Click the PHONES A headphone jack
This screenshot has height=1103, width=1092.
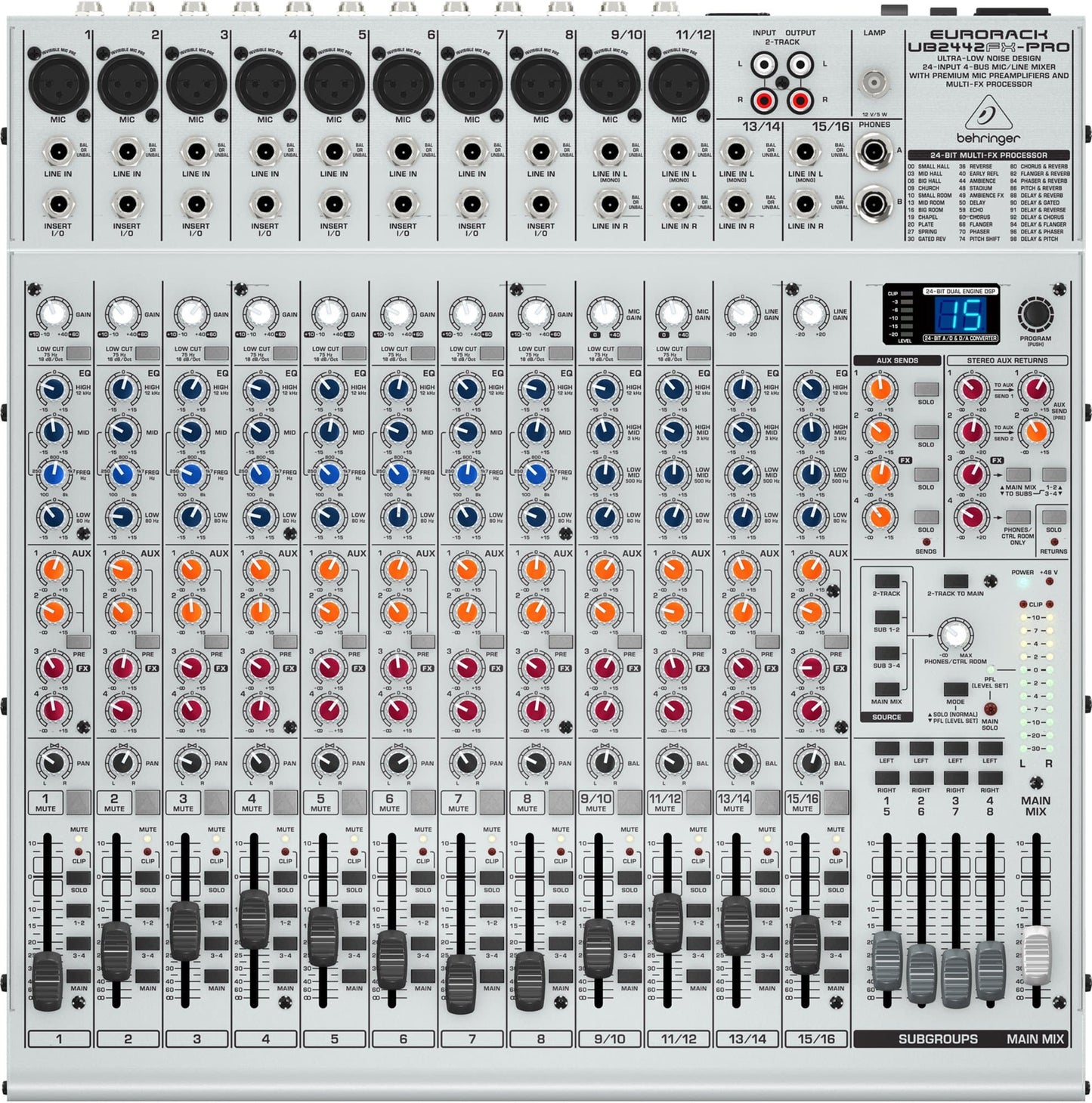[x=874, y=153]
